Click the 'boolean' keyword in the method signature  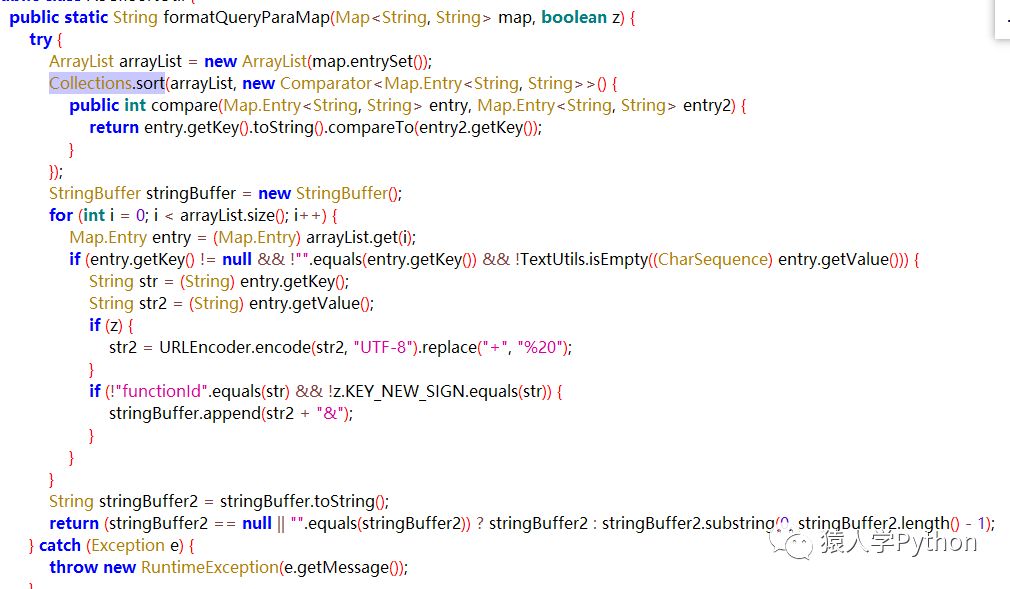574,17
